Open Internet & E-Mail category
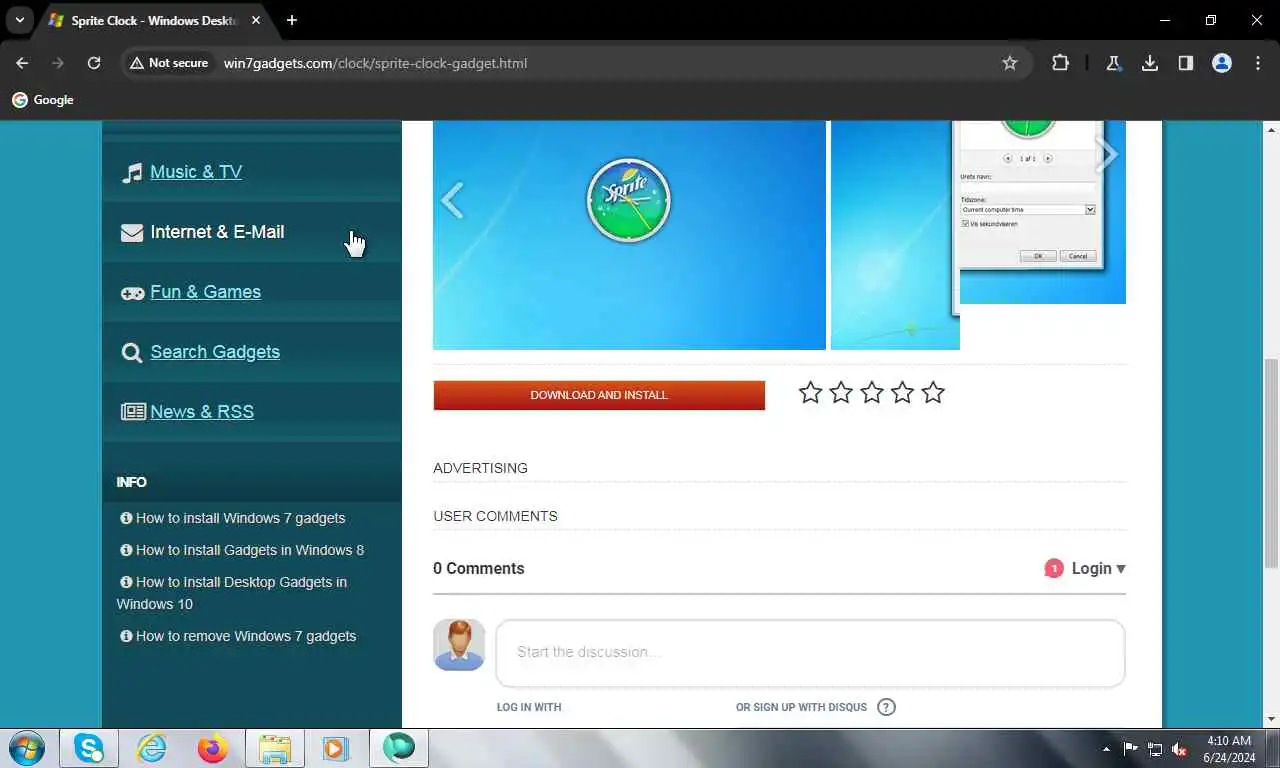This screenshot has width=1280, height=768. [x=217, y=232]
